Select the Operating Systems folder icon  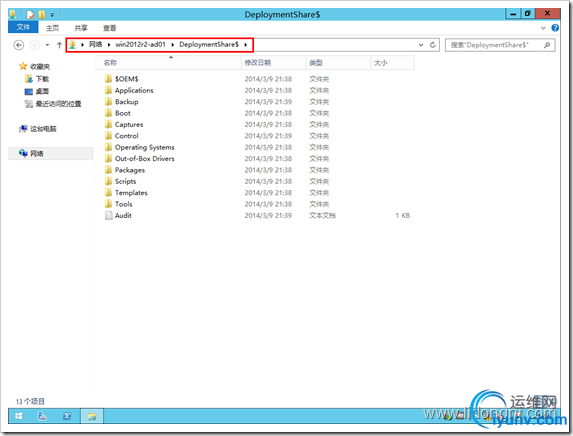click(108, 147)
